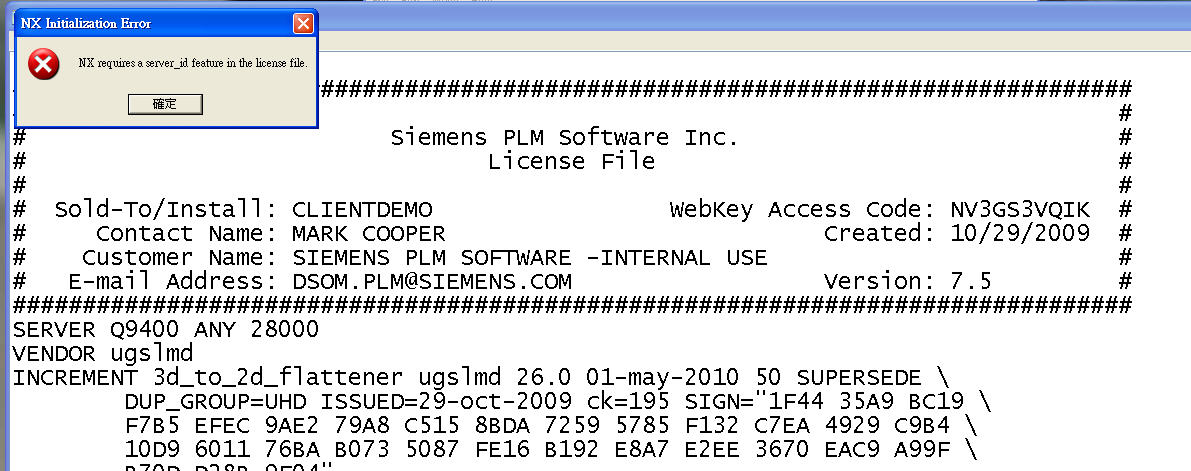
Task: Click the DUP_GROUP=UHD ISSUED=29-oct-2009 line
Action: coord(558,402)
